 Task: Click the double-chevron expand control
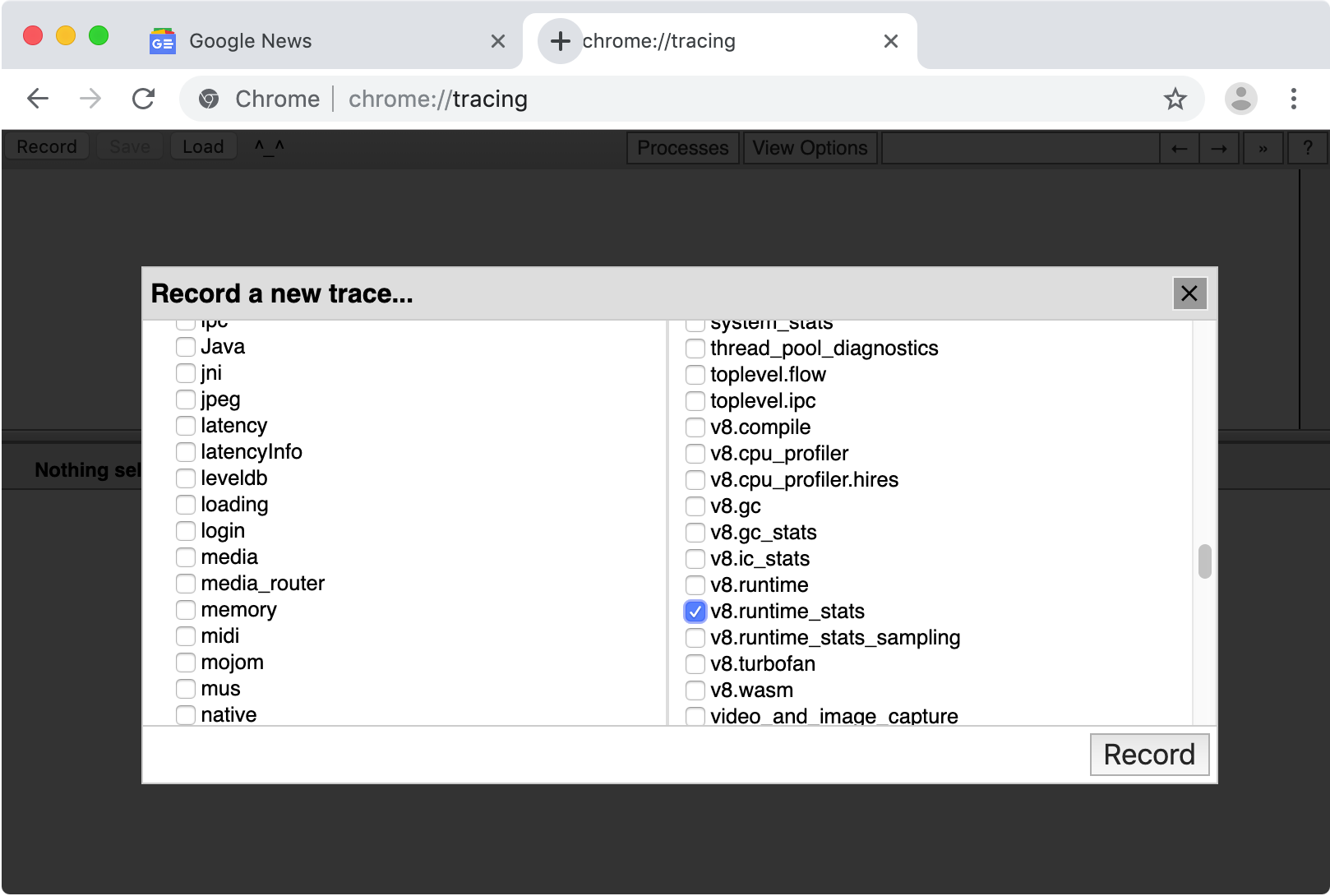(1263, 148)
